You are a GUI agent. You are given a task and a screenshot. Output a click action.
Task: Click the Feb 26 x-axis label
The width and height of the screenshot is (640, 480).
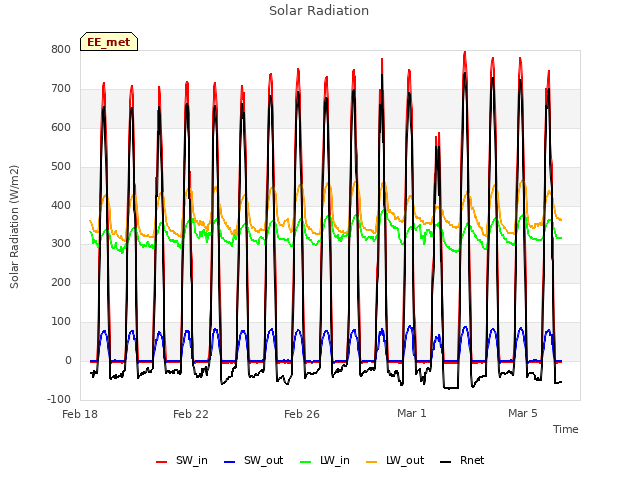point(302,414)
